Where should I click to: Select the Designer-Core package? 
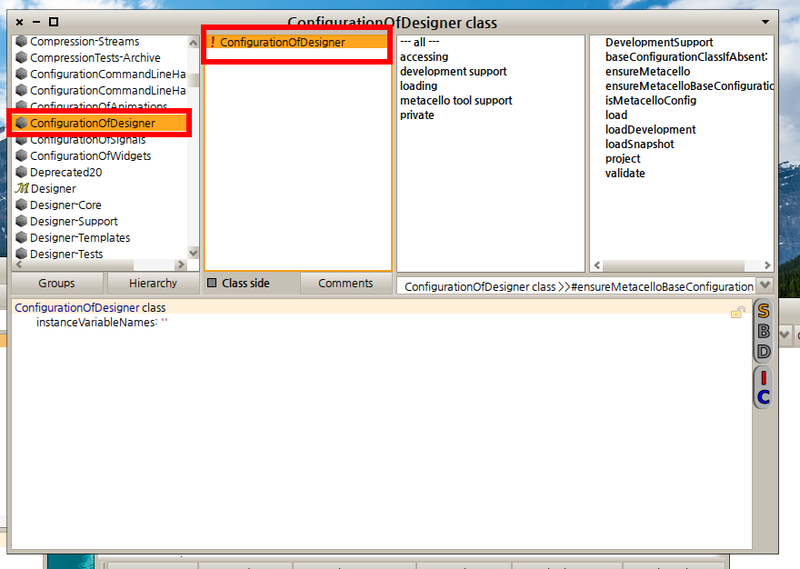click(66, 205)
